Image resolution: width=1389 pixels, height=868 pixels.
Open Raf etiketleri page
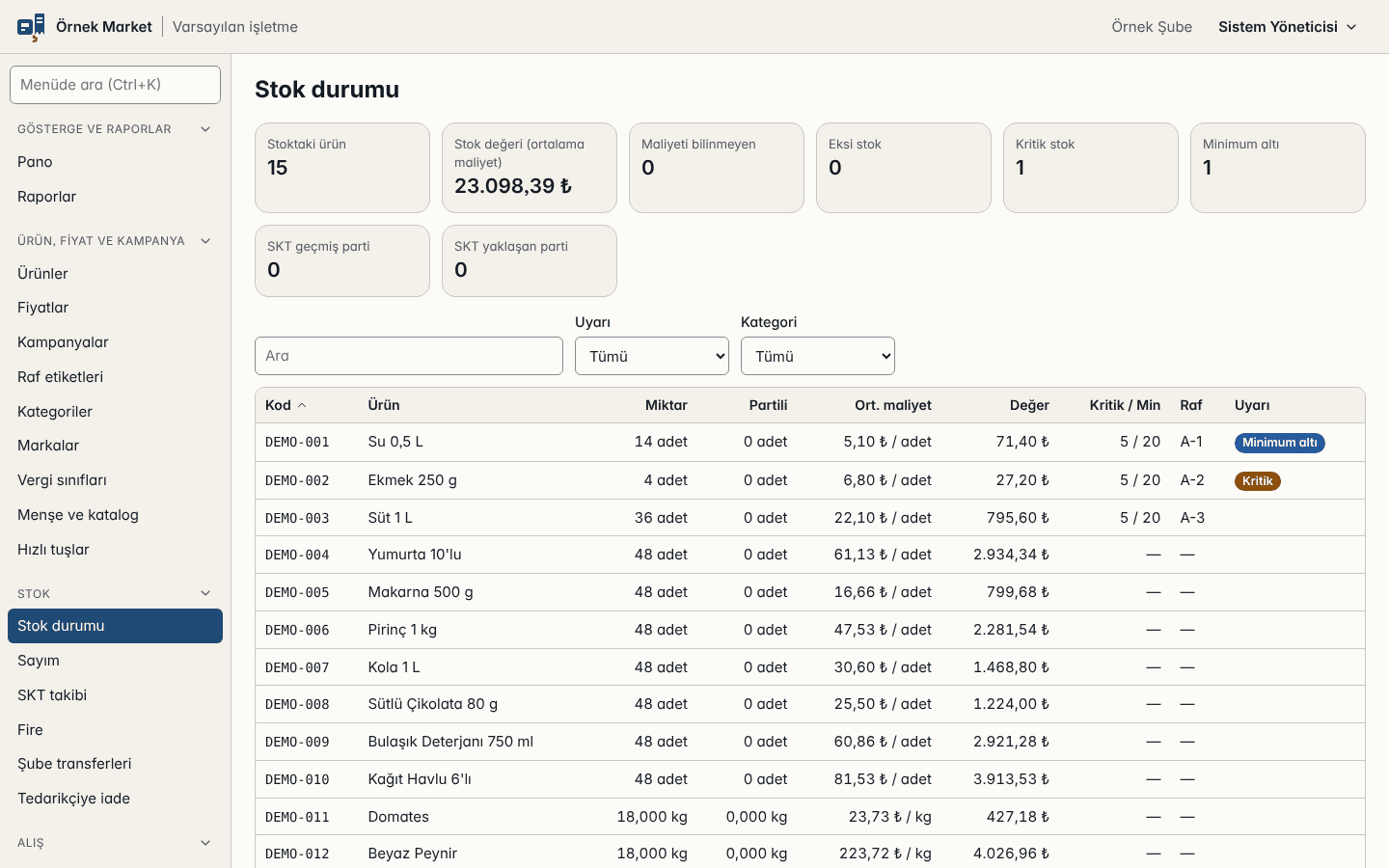tap(115, 377)
